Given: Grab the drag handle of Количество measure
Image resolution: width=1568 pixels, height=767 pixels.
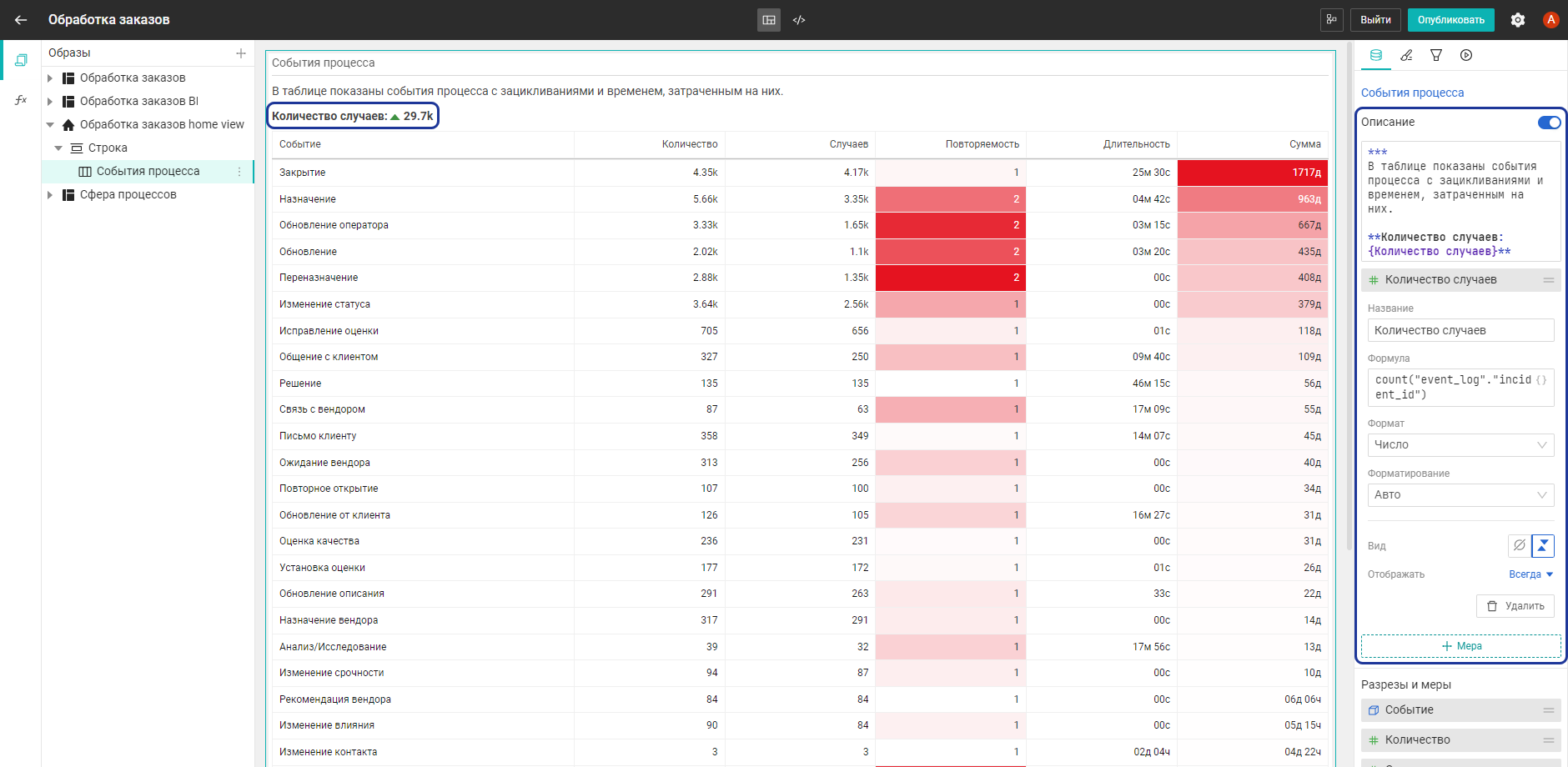Looking at the screenshot, I should click(x=1549, y=740).
